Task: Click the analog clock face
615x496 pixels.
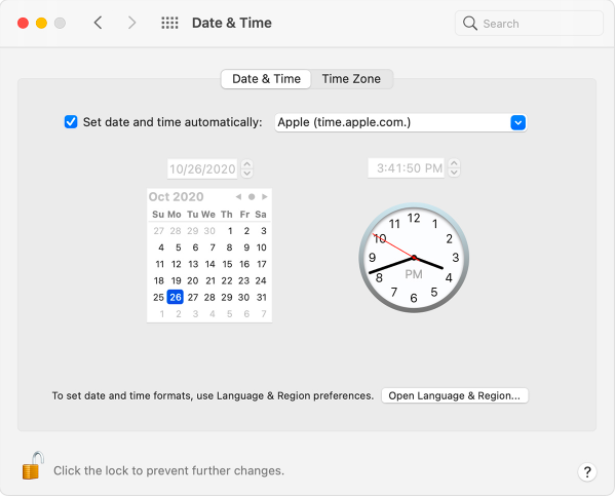Action: (x=414, y=258)
